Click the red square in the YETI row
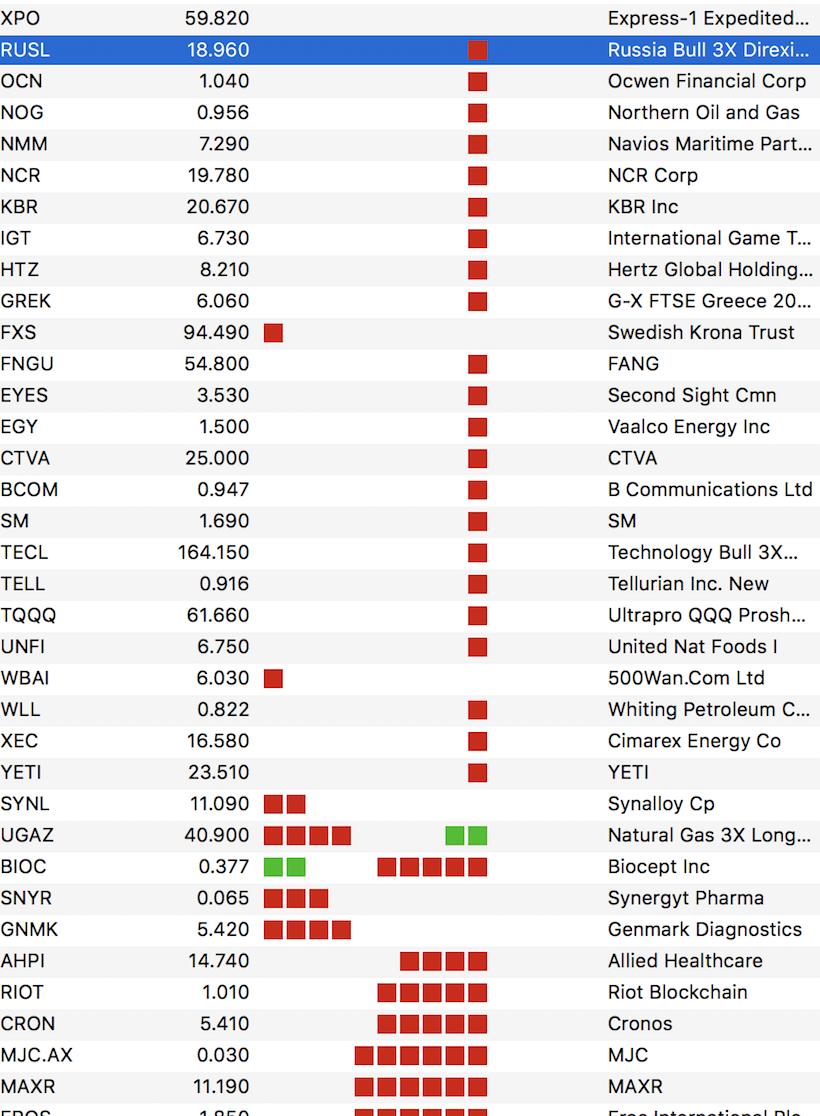The width and height of the screenshot is (820, 1116). click(477, 773)
